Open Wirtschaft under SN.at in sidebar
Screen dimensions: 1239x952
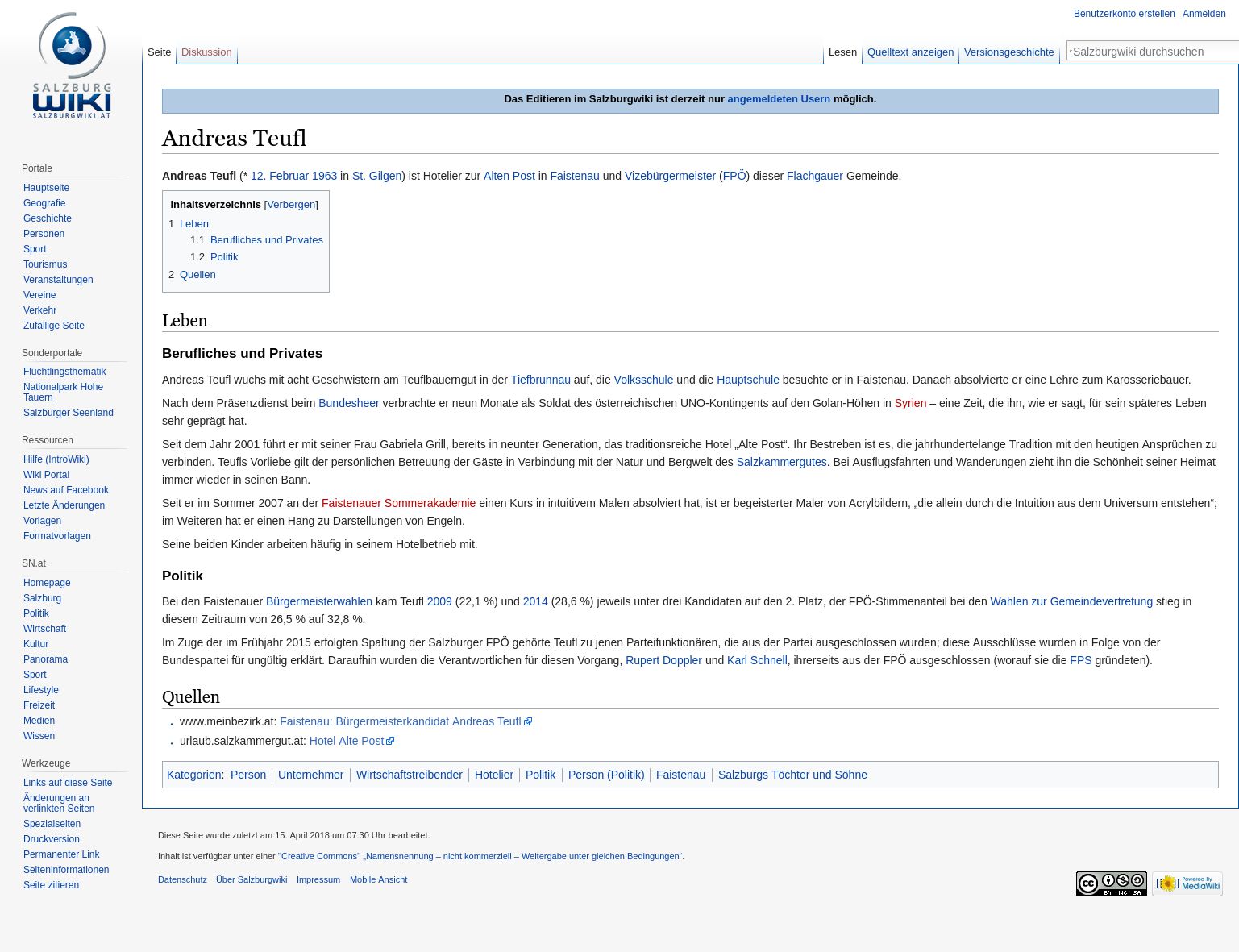click(x=44, y=629)
